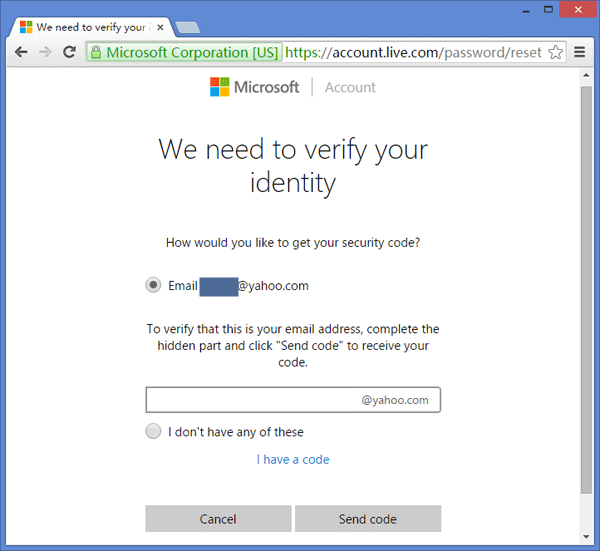This screenshot has width=600, height=551.
Task: Open the Chrome hamburger menu
Action: 580,52
